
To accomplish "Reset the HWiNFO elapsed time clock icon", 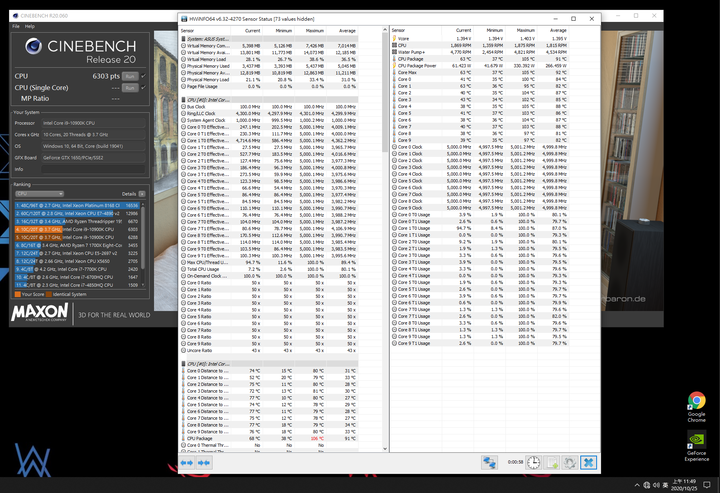I will (533, 462).
